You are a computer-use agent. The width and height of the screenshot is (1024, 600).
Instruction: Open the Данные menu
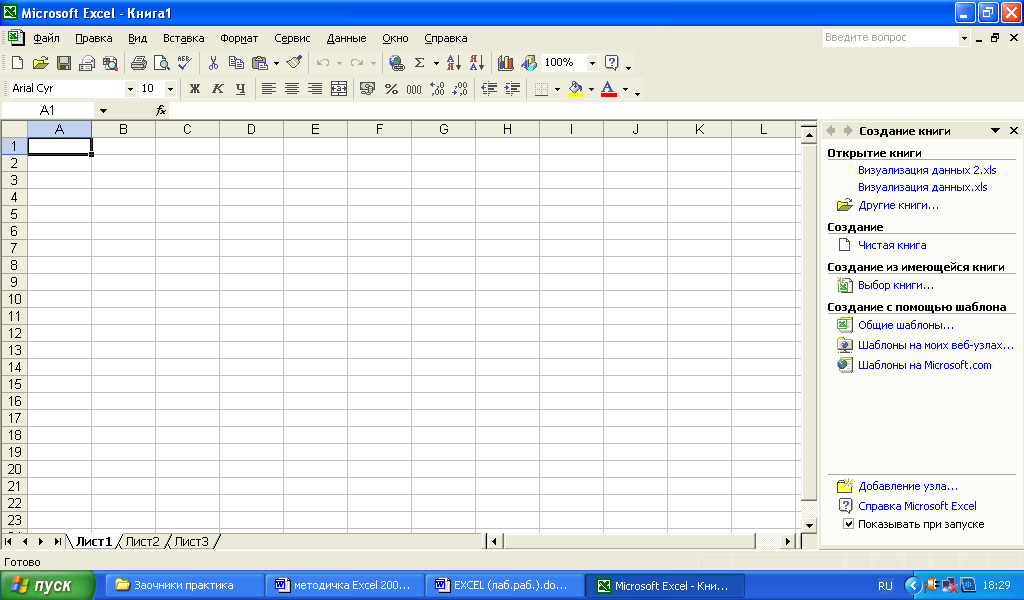[x=346, y=38]
